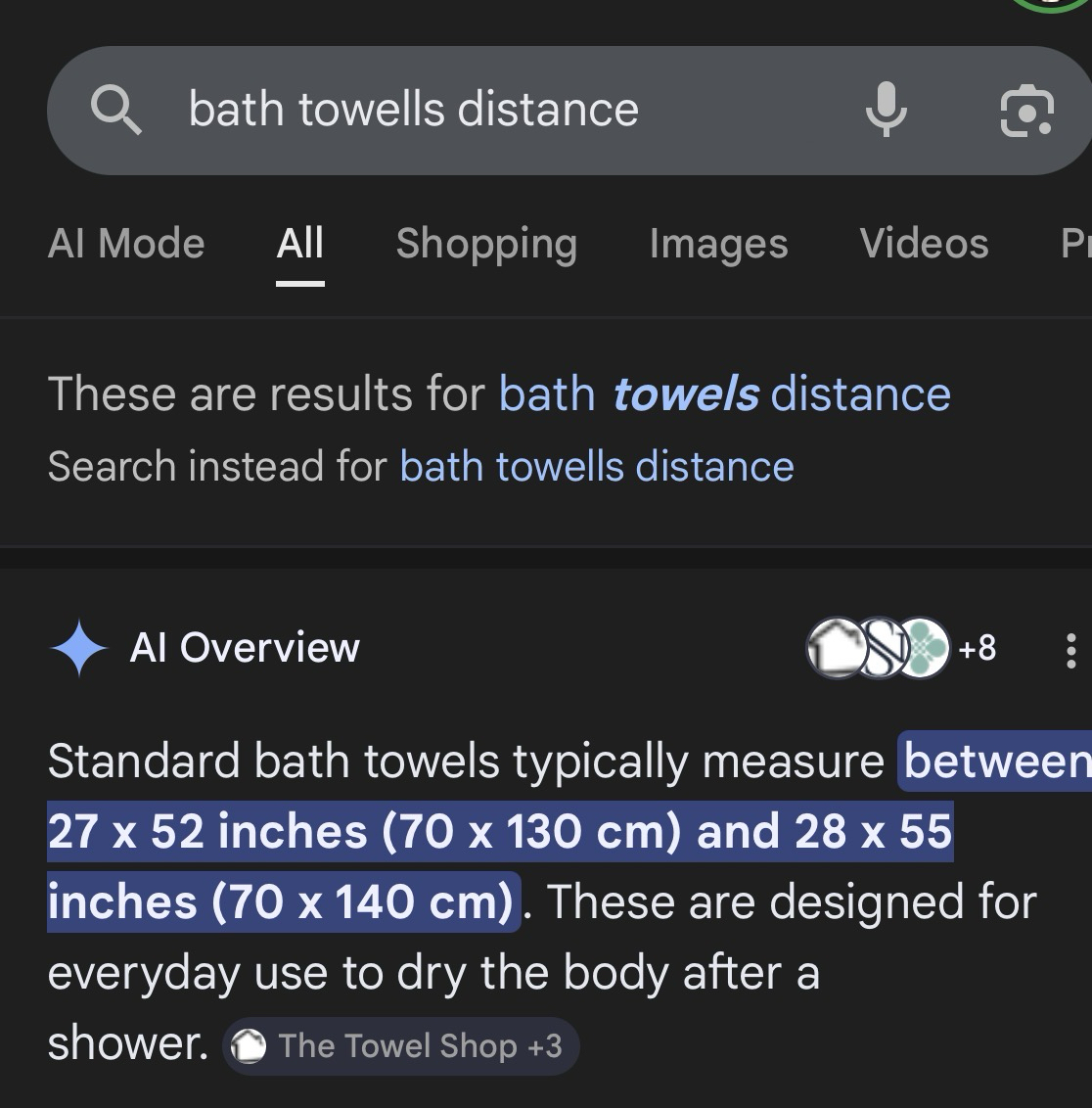Open the Shopping tab
1092x1108 pixels.
click(486, 244)
